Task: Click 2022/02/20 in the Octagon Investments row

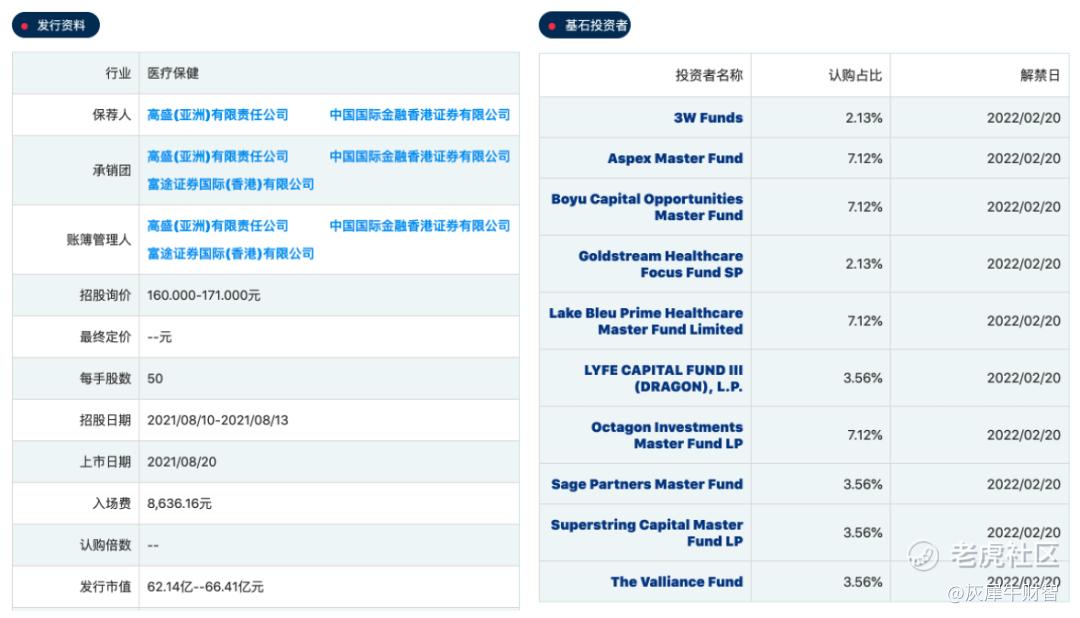Action: pyautogui.click(x=1024, y=435)
